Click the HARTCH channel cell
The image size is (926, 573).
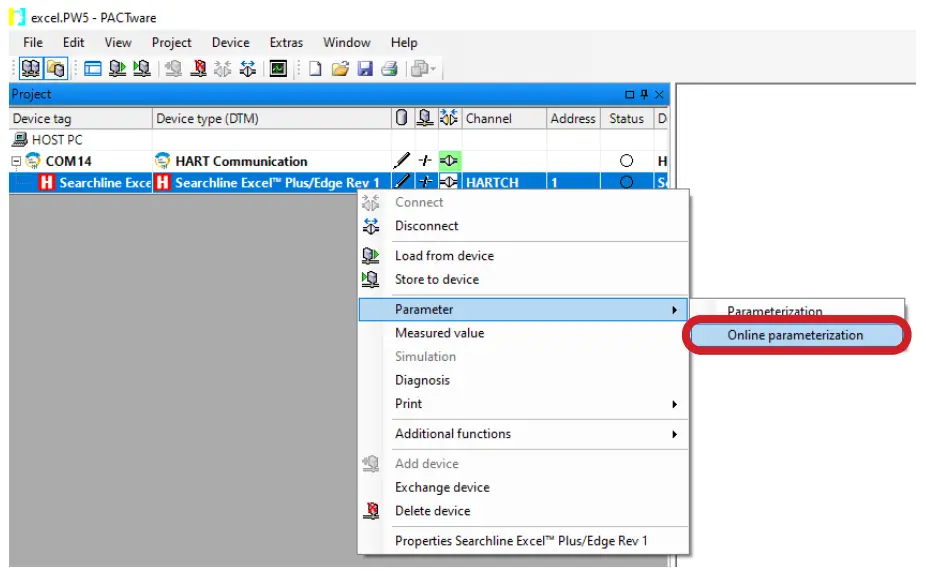[504, 183]
